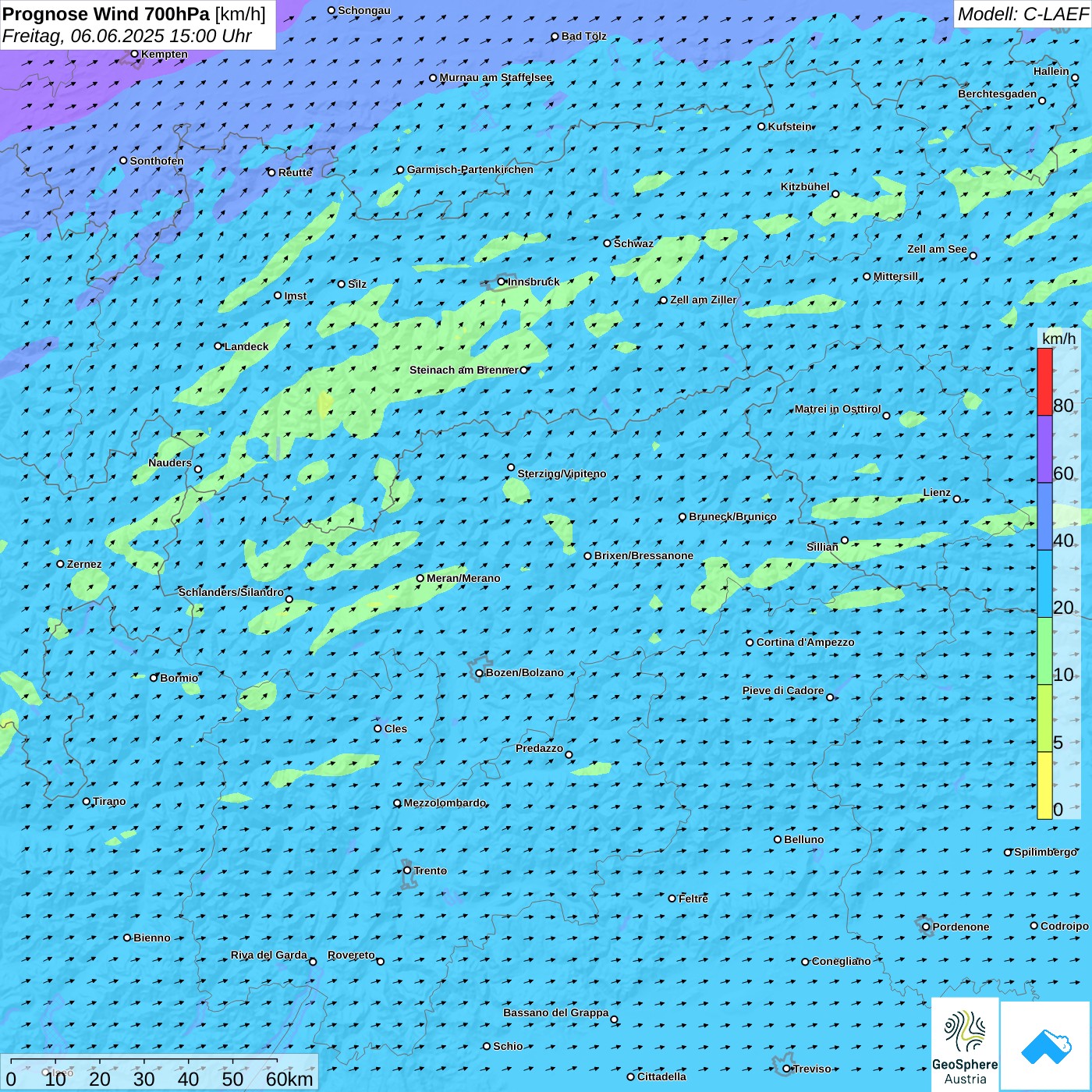
Task: Click the "Zell am Ziller" label
Action: 704,300
